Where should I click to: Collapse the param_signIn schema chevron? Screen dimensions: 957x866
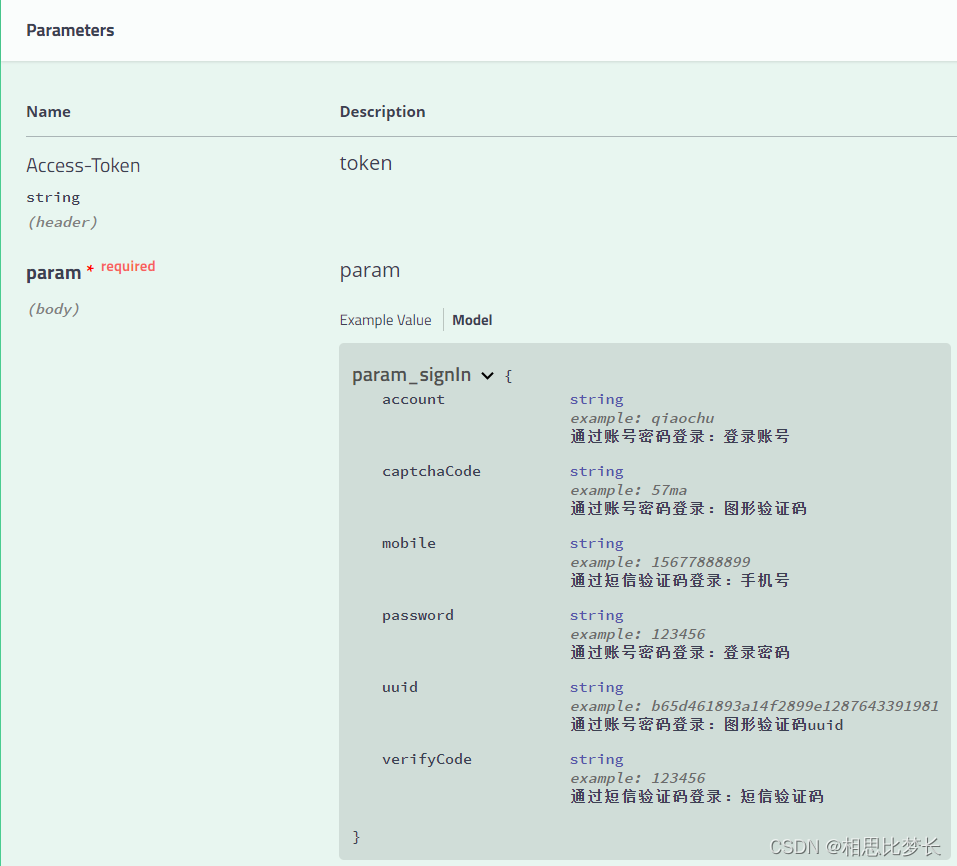488,375
